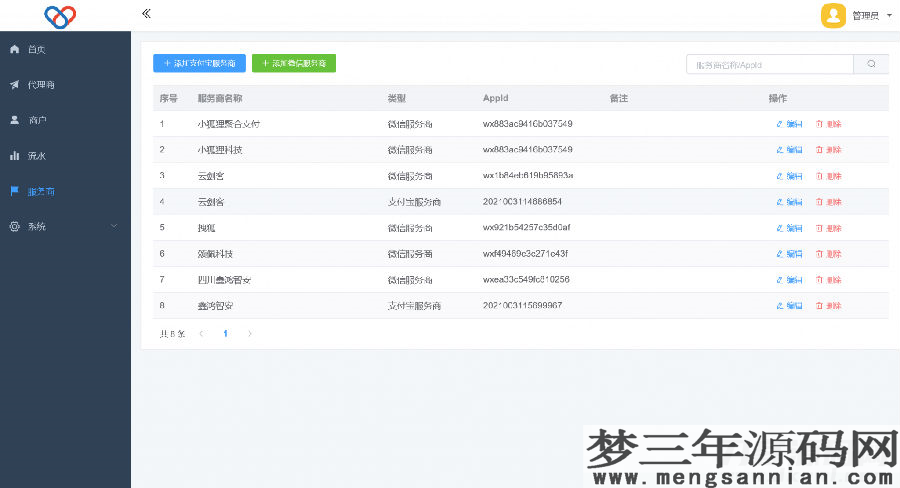Click the 四川鑫鸿智安 name cell
Viewport: 900px width, 488px height.
224,280
